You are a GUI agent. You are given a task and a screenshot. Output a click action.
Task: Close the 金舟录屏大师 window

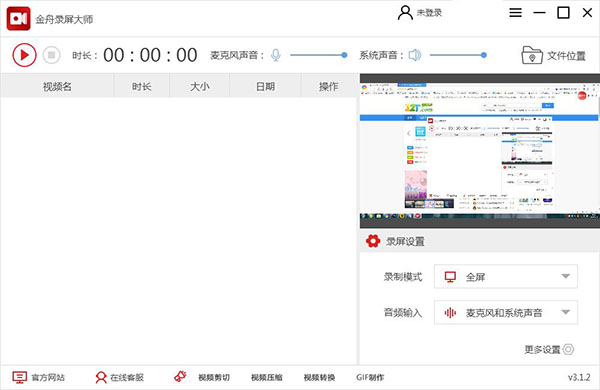click(587, 13)
